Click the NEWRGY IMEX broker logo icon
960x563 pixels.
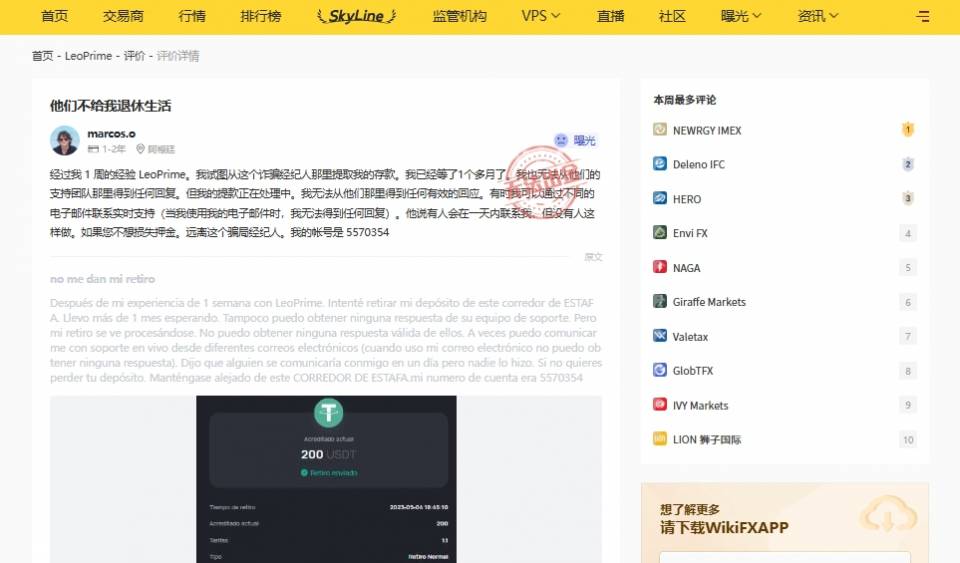[x=659, y=130]
